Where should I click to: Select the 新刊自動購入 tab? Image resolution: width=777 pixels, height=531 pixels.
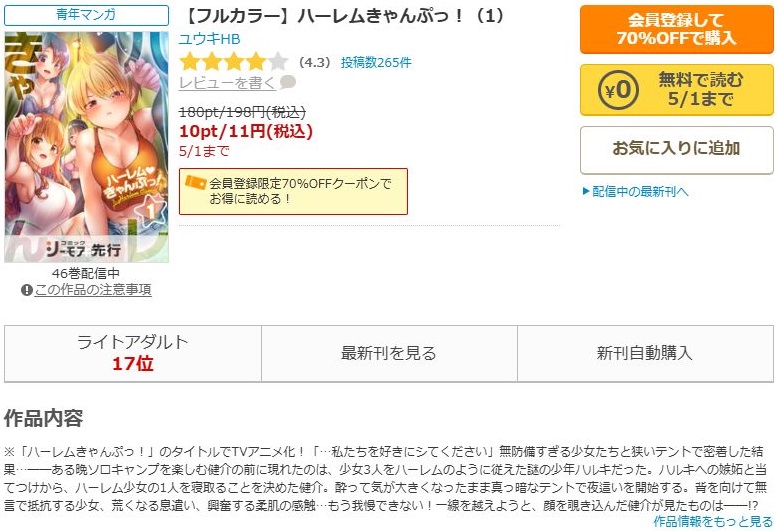click(645, 354)
